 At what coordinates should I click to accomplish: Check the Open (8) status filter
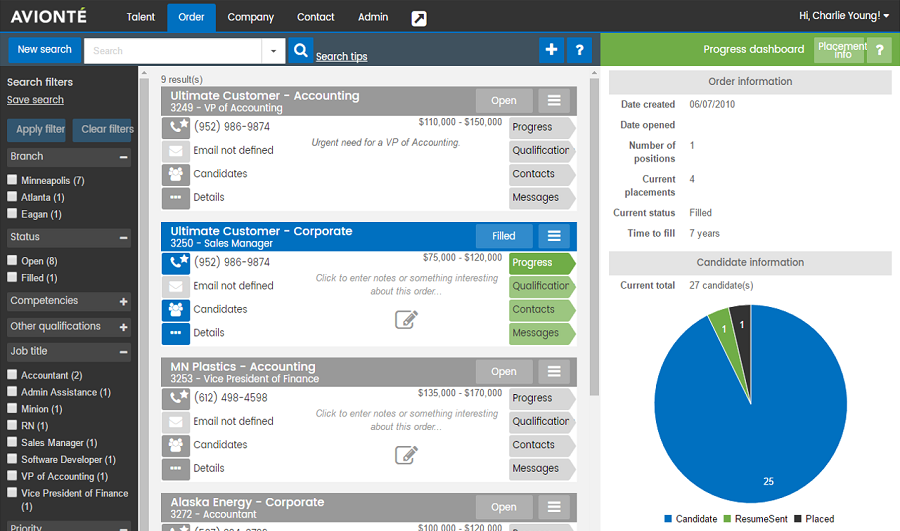click(x=12, y=260)
